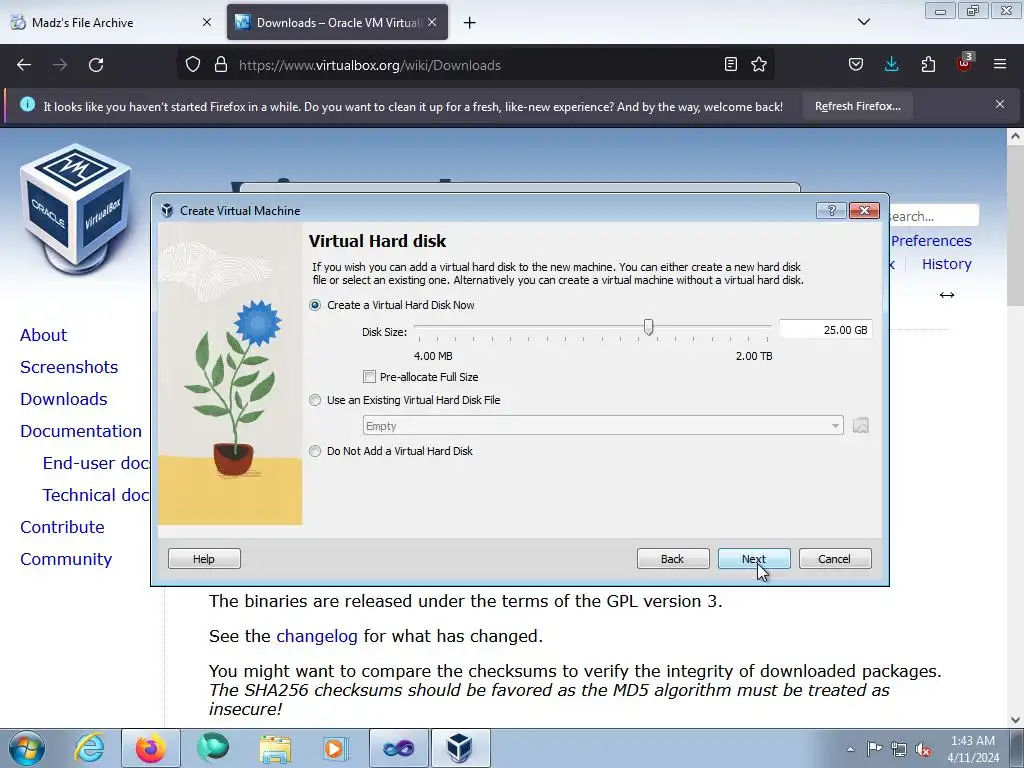Click the page vertical scrollbar thumb
Image resolution: width=1024 pixels, height=768 pixels.
[x=1015, y=226]
